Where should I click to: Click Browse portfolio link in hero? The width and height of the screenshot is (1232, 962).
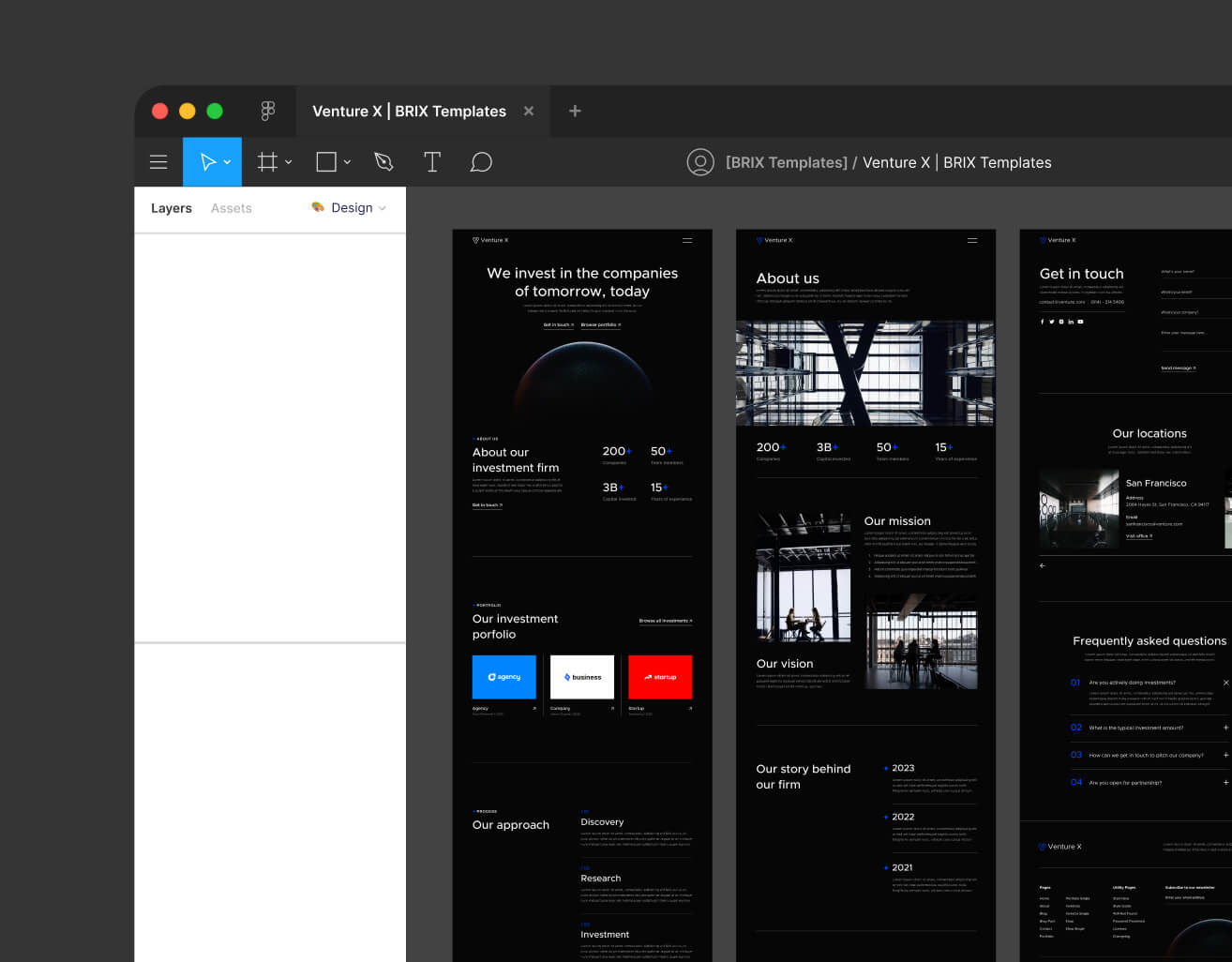click(x=600, y=324)
